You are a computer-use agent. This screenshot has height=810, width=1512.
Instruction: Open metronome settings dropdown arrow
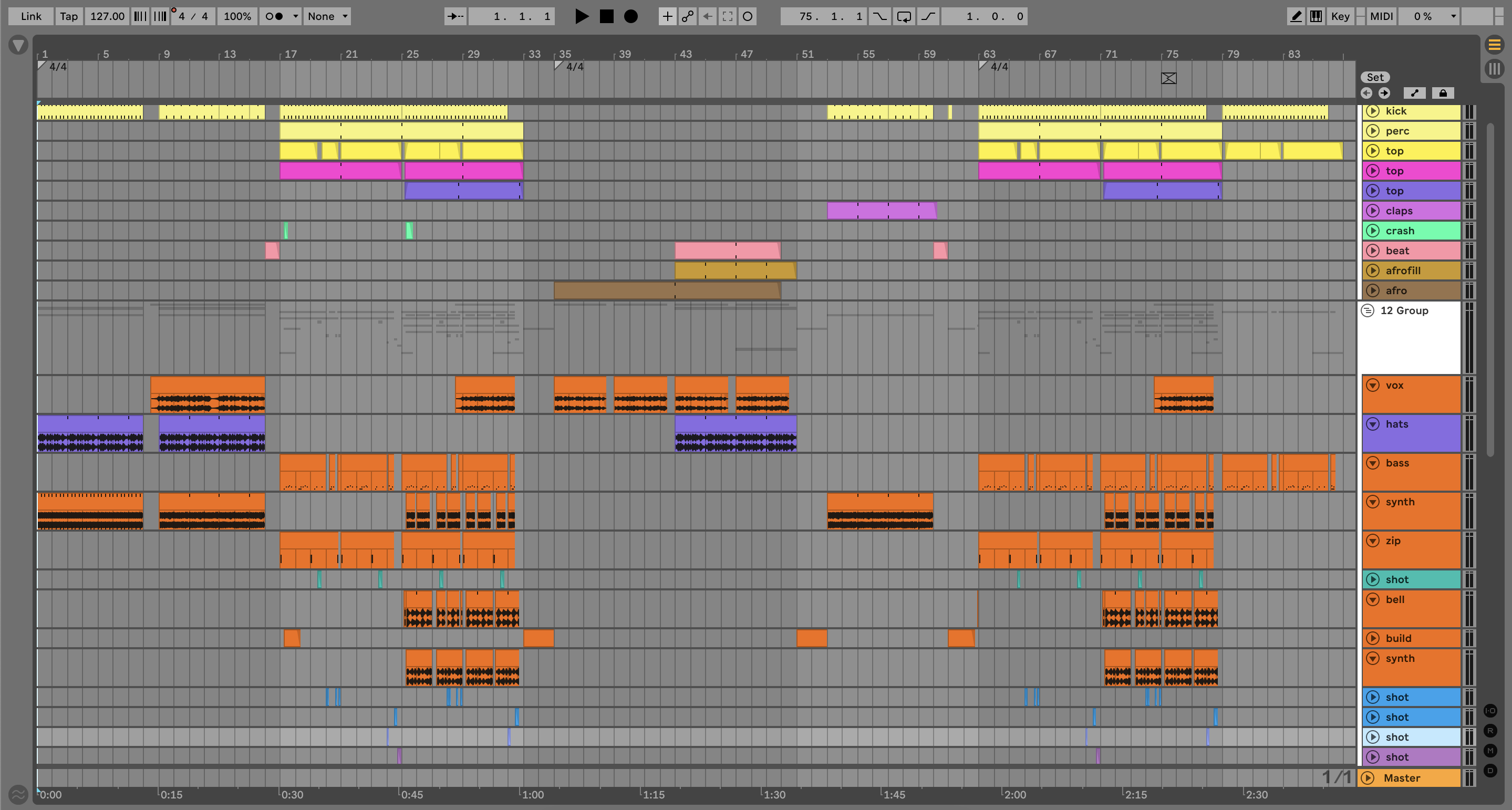295,16
